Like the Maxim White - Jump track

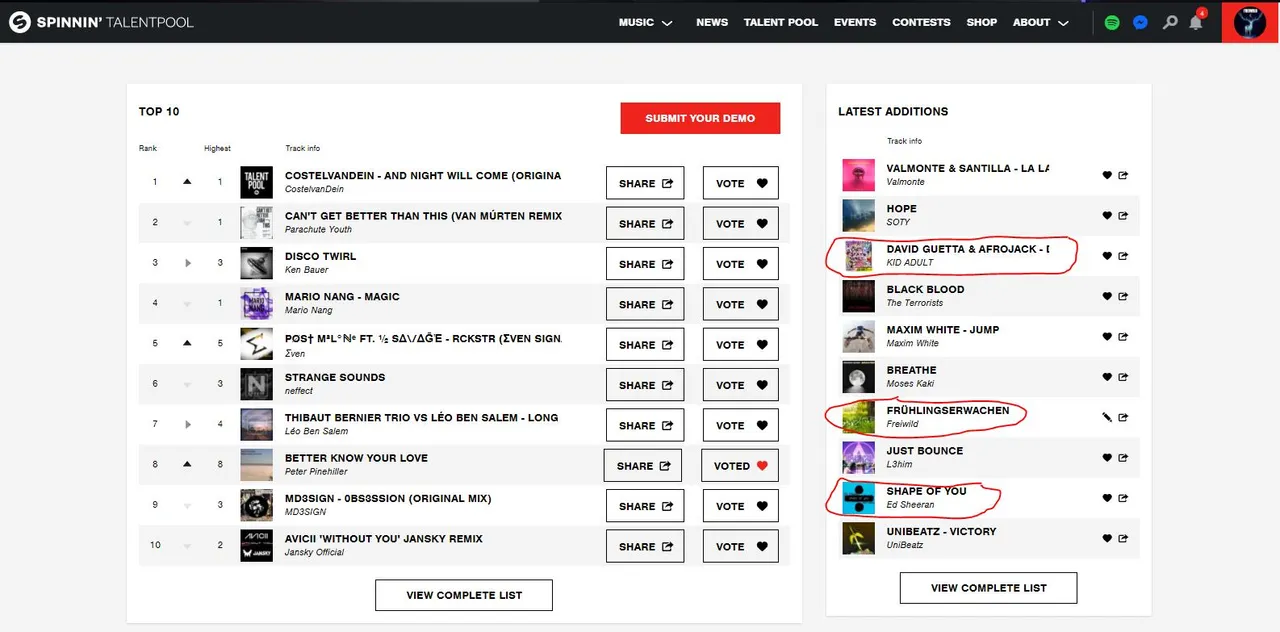(1107, 336)
